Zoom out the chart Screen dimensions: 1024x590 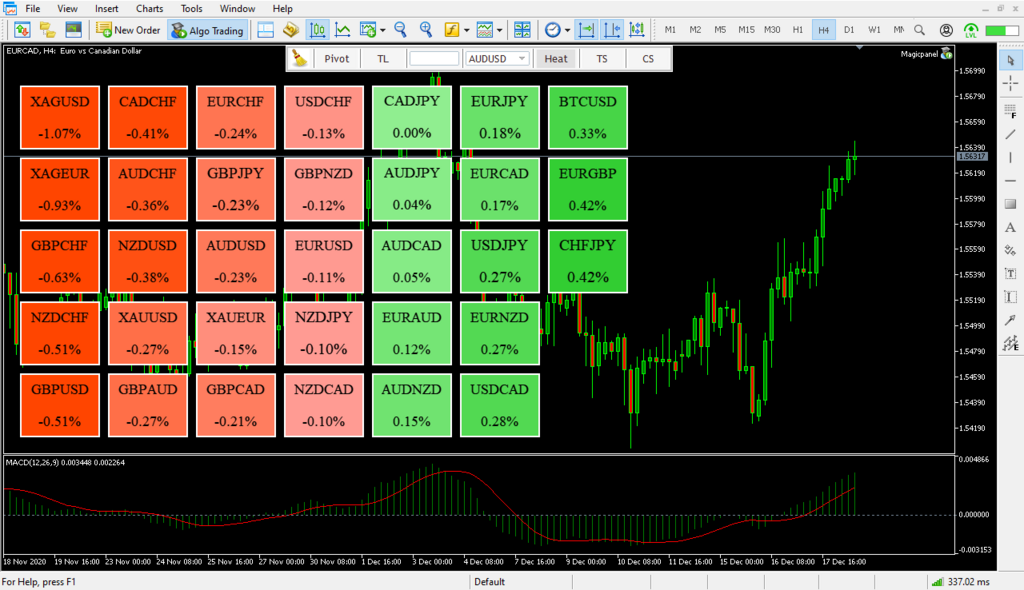(401, 30)
